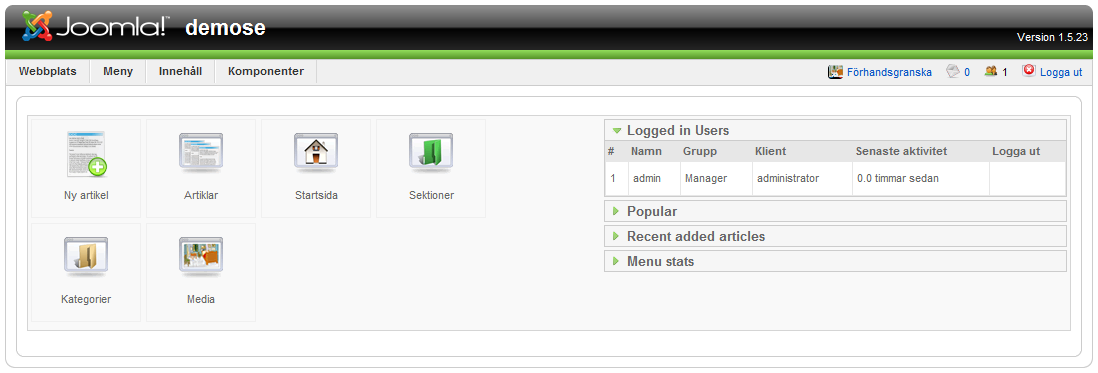This screenshot has width=1098, height=373.
Task: Click the Joomla! logo
Action: (x=95, y=27)
